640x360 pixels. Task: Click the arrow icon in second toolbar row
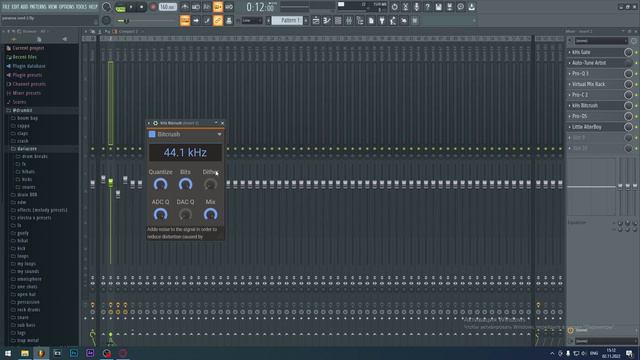click(x=196, y=20)
